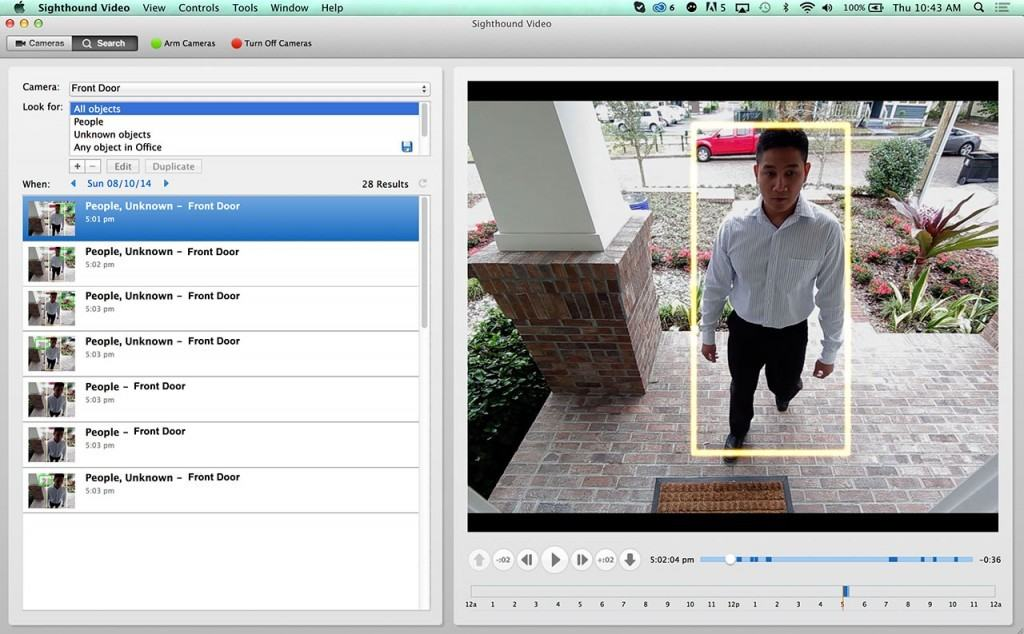Open the Controls menu

pos(199,8)
